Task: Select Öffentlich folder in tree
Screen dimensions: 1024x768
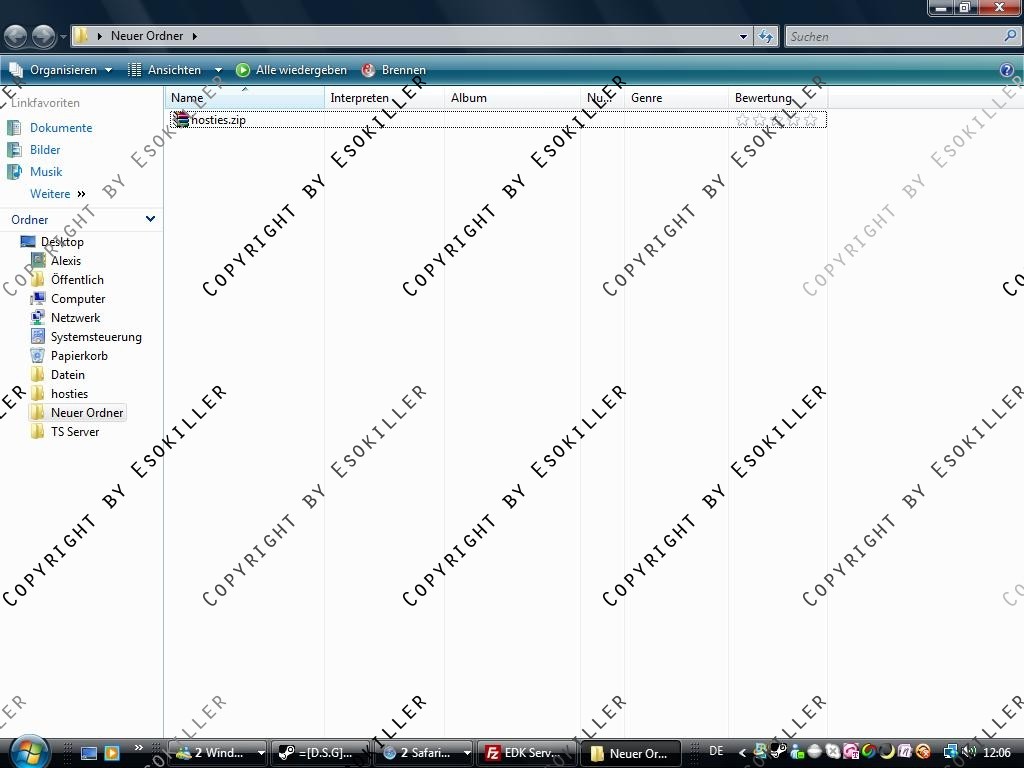Action: coord(77,280)
